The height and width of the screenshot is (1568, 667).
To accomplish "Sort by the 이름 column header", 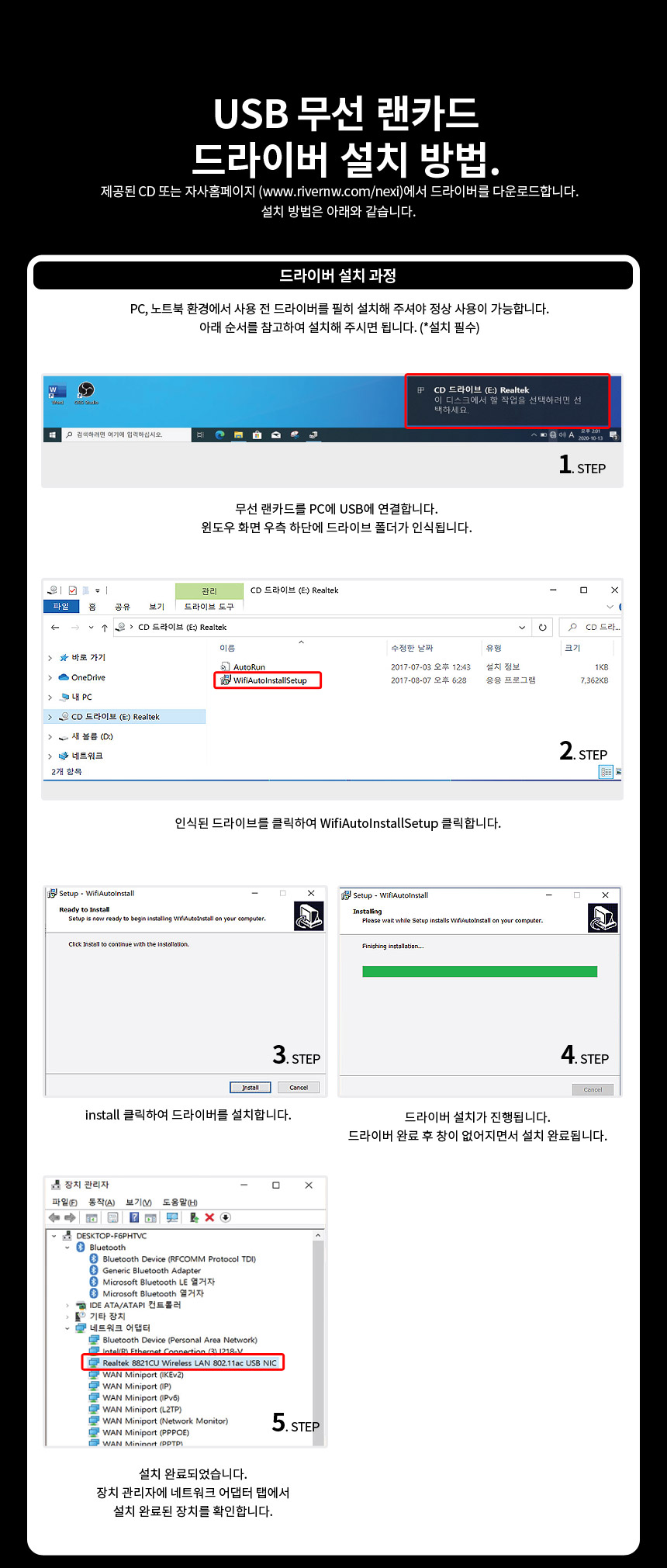I will click(227, 648).
